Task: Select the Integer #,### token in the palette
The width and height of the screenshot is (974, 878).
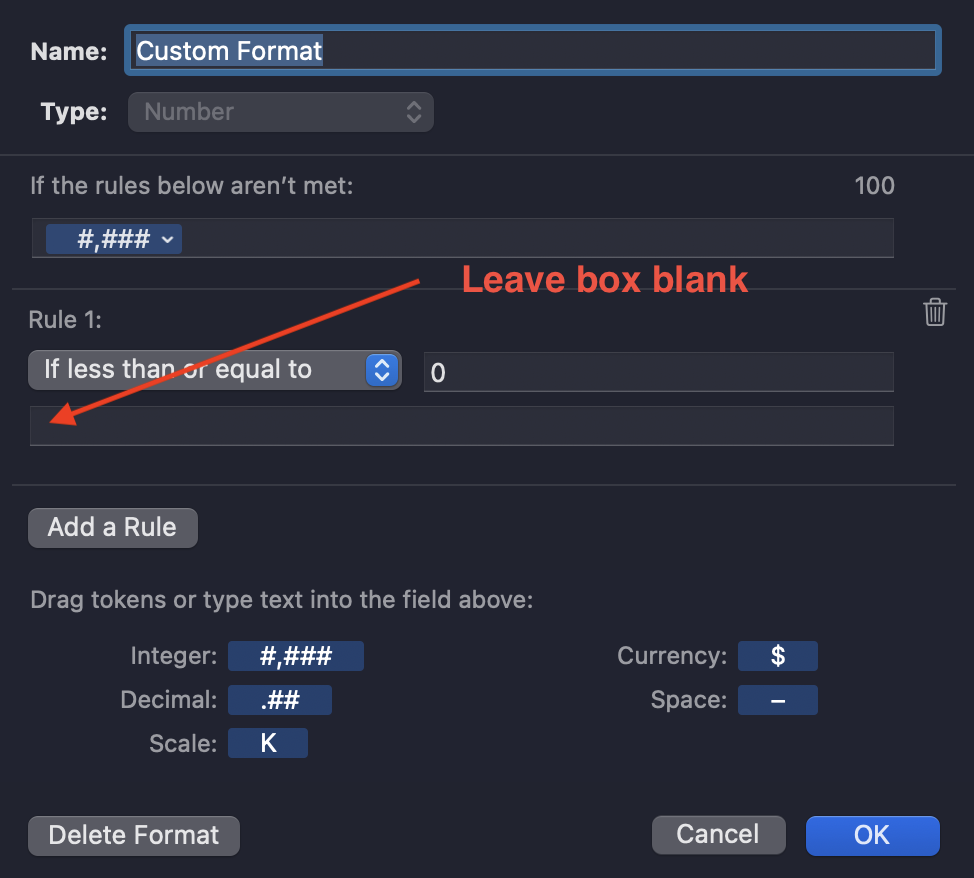Action: 295,656
